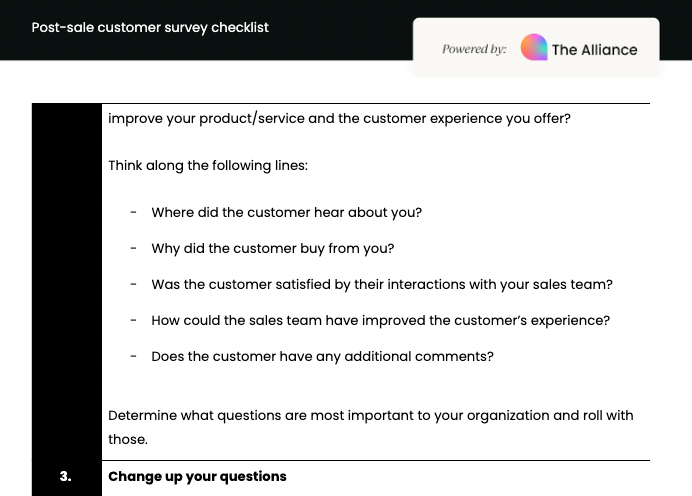Select "Where did the customer hear about you?" line
Screen dimensions: 692x496
(286, 212)
